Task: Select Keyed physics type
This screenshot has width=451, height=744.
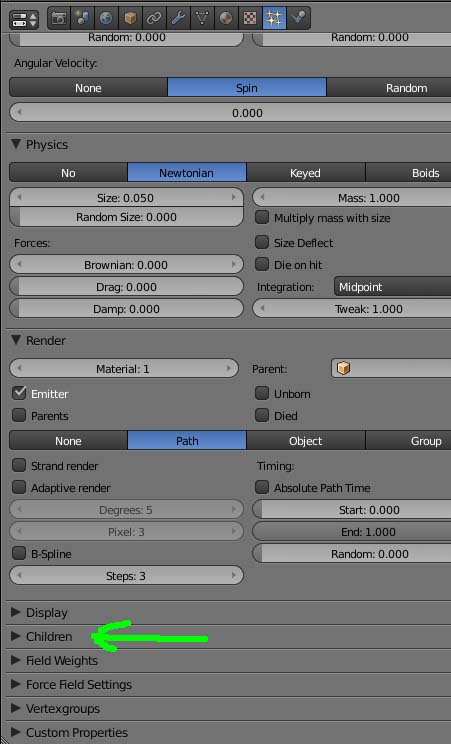Action: [306, 173]
